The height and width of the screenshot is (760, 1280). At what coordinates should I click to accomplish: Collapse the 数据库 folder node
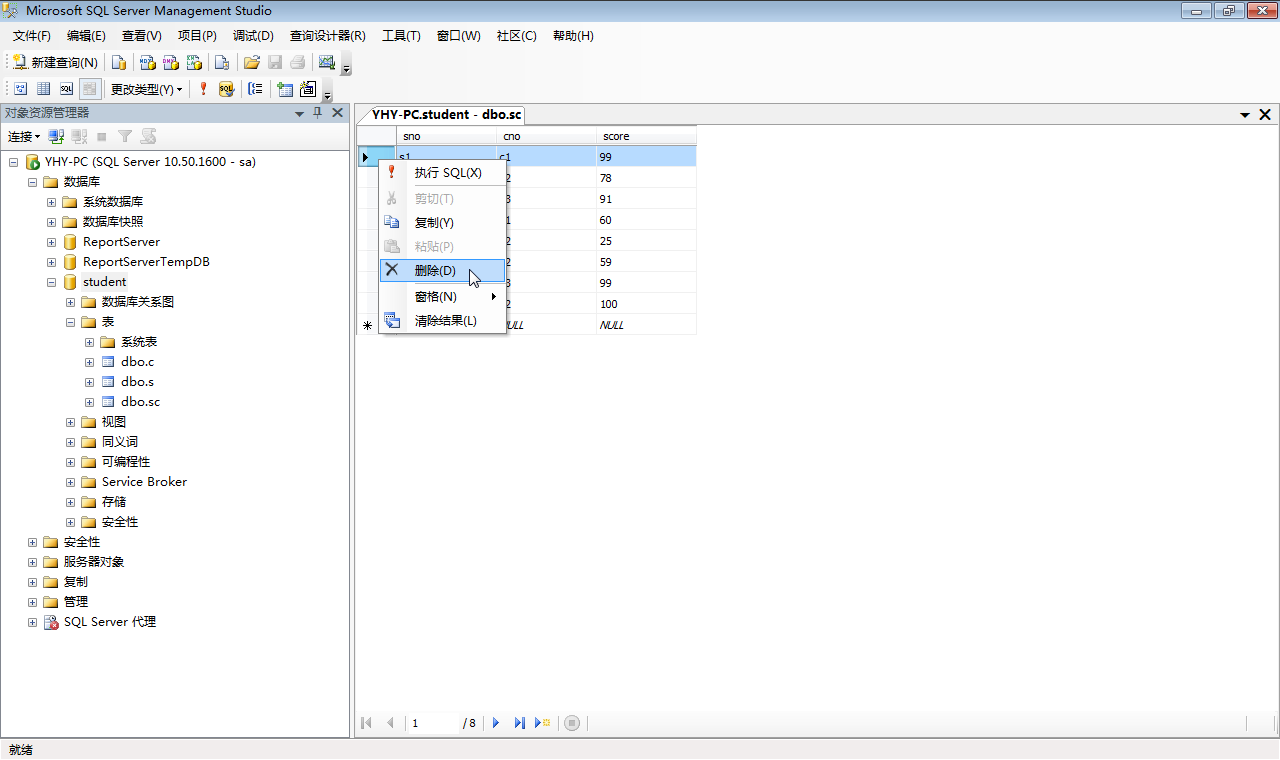coord(33,182)
